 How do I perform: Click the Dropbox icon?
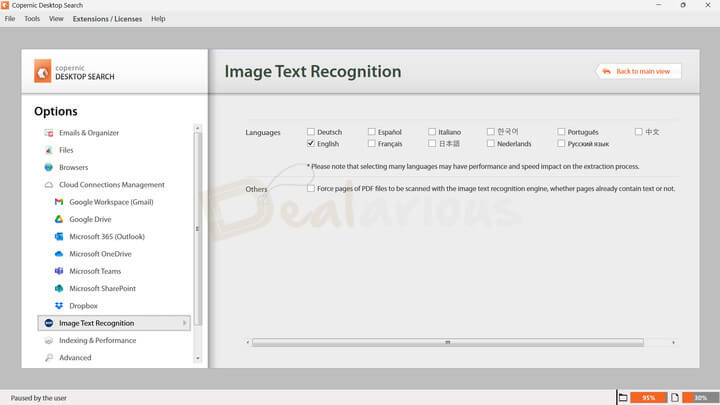(59, 306)
